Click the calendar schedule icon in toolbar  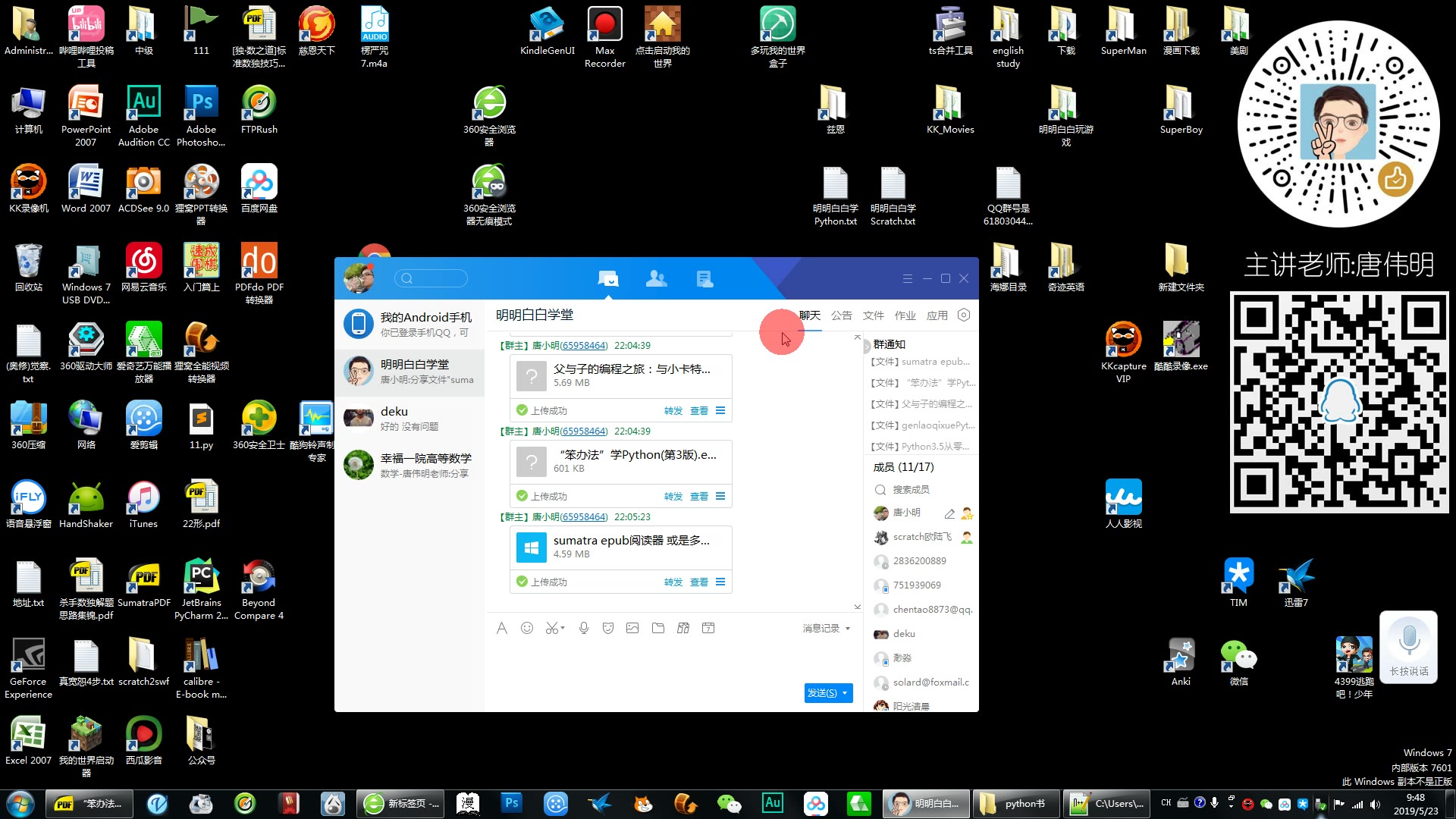[708, 628]
